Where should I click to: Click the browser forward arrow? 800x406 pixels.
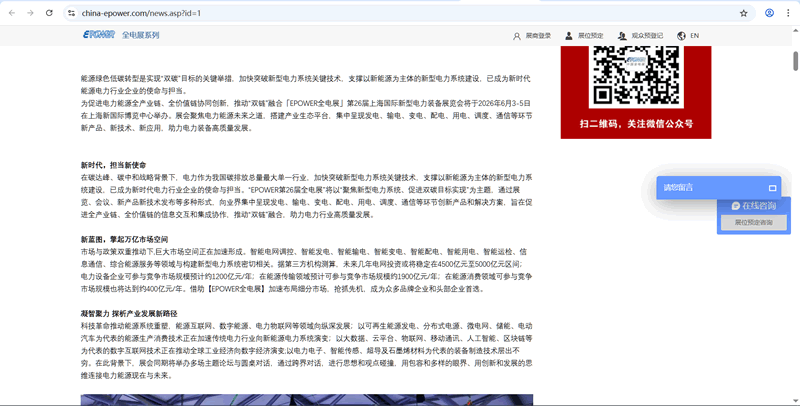click(x=30, y=13)
